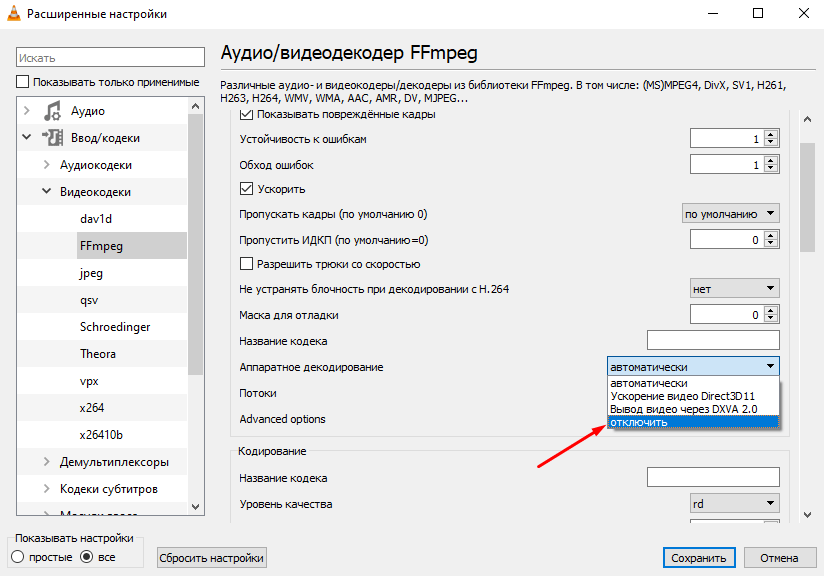Choose "отключить" in hardware decoding list
824x576 pixels.
point(692,422)
